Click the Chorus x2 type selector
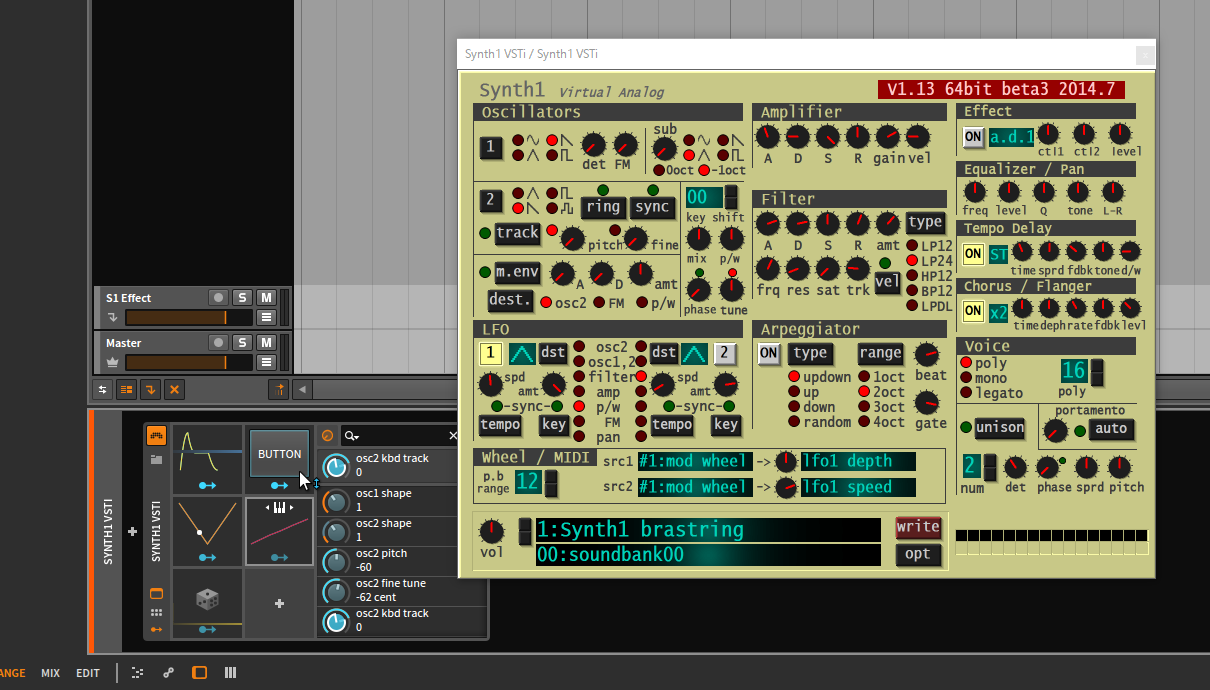The height and width of the screenshot is (690, 1210). tap(998, 312)
